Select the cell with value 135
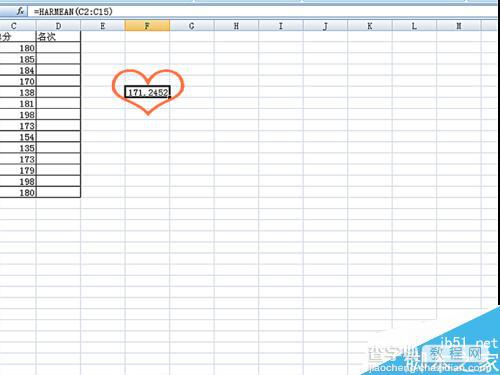The height and width of the screenshot is (375, 500). pos(18,148)
